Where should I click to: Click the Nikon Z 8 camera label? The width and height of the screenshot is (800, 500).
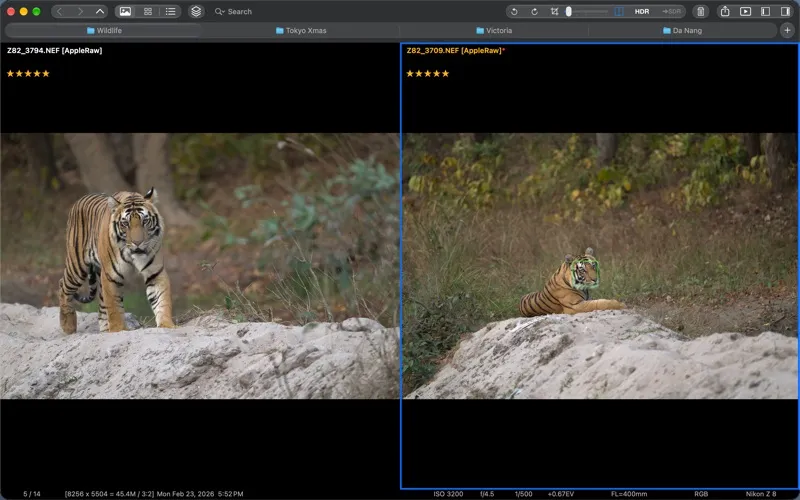(x=761, y=494)
